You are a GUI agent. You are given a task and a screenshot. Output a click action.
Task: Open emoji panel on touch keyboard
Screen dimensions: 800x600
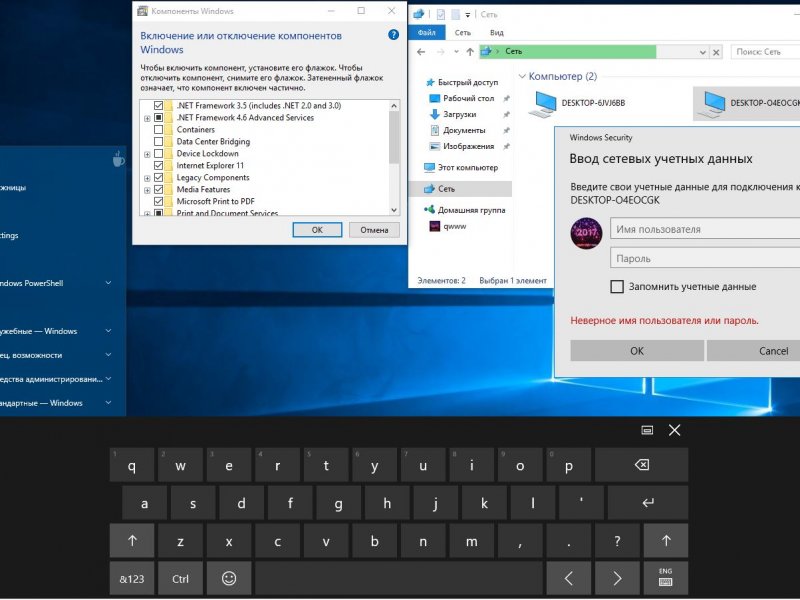(x=229, y=578)
